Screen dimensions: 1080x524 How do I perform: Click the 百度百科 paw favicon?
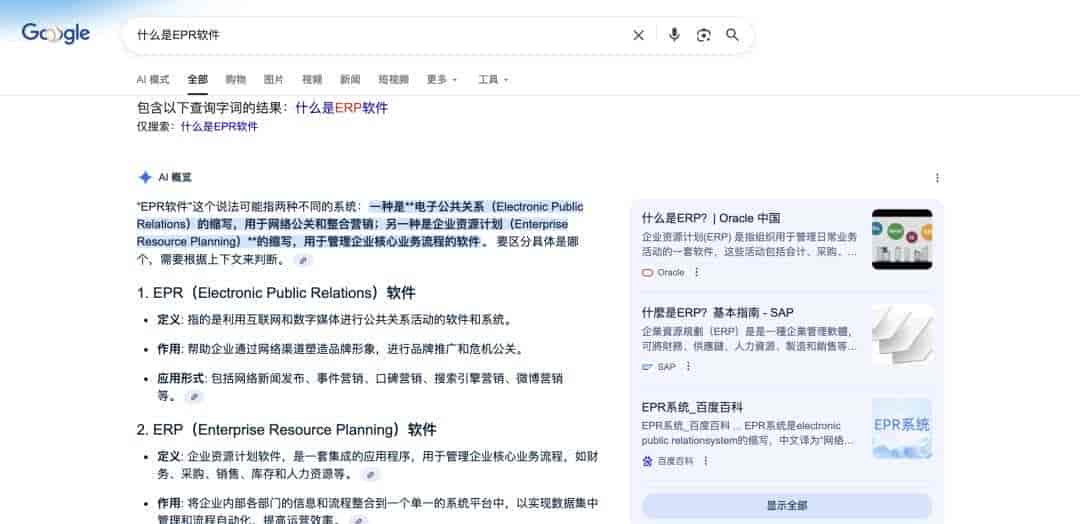click(x=647, y=461)
